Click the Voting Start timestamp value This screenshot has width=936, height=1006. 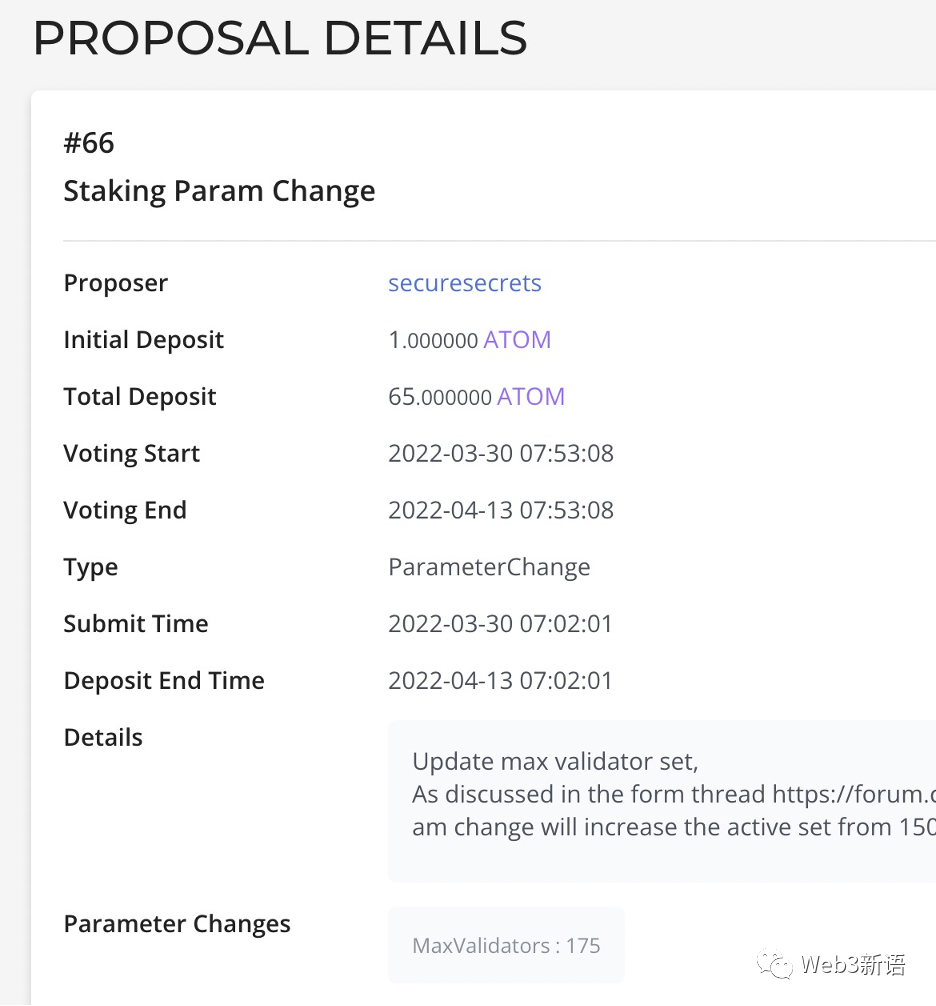[x=500, y=453]
